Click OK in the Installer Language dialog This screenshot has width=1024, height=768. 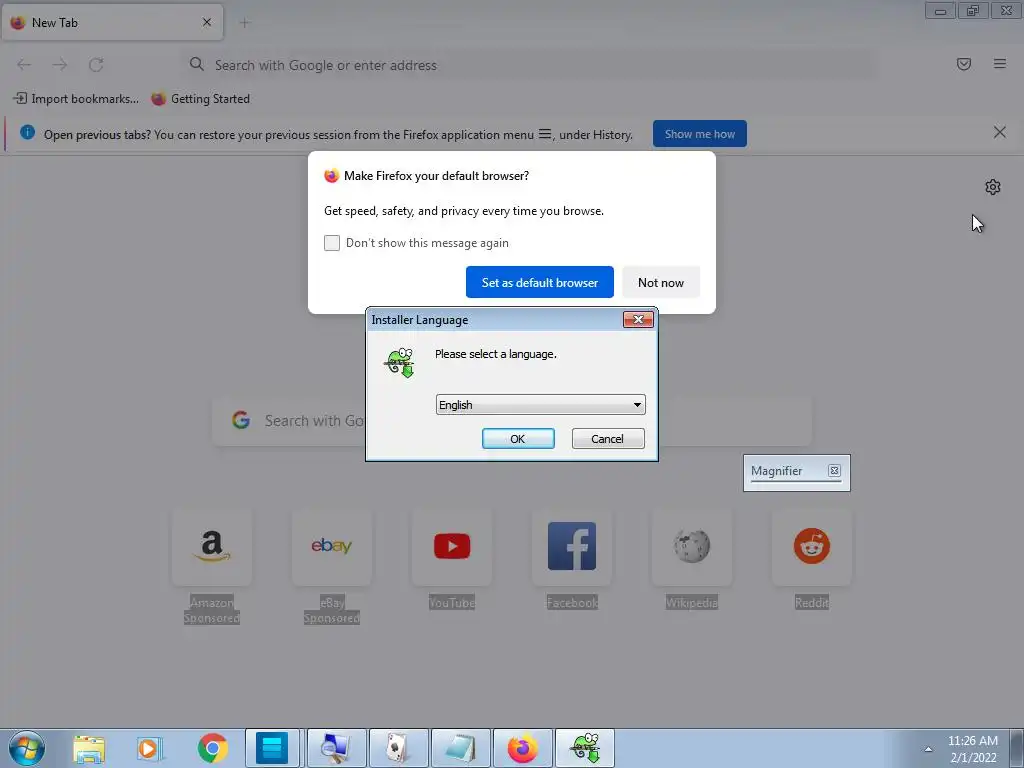point(518,438)
